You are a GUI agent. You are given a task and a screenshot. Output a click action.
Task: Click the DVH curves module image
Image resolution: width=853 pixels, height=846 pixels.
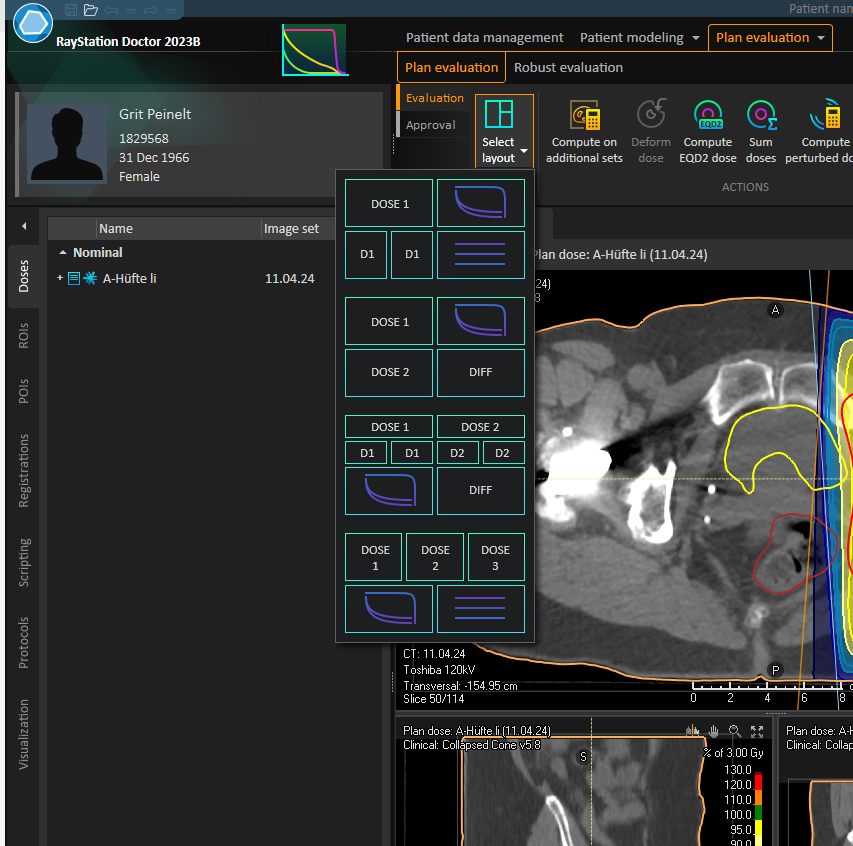(314, 50)
